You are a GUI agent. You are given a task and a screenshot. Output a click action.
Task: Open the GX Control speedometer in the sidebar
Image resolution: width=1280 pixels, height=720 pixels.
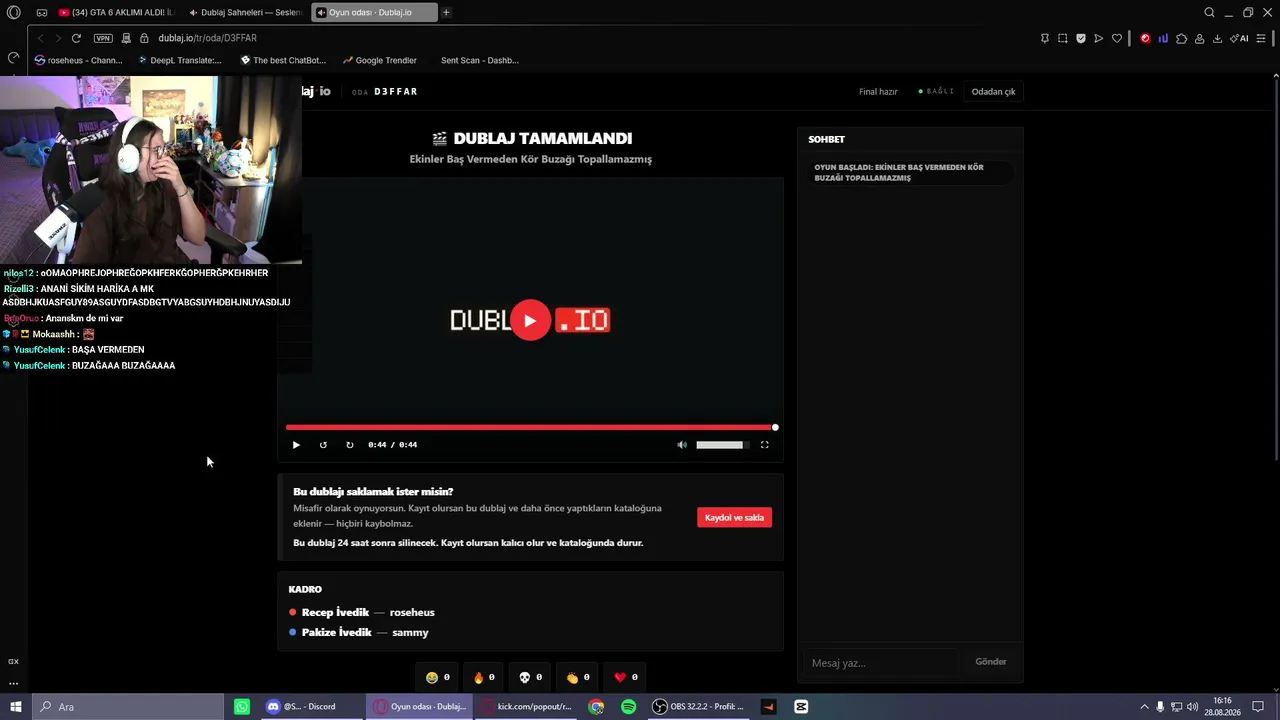pos(13,58)
